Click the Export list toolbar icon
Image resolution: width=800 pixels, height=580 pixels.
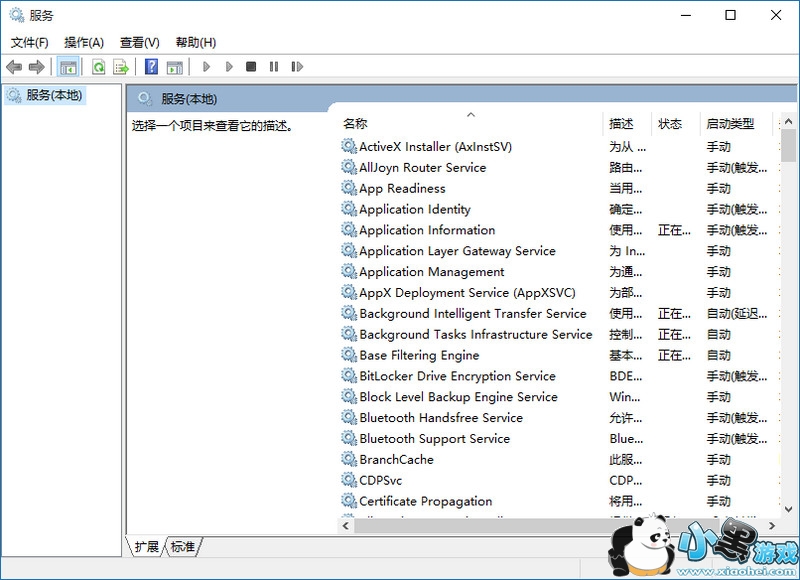point(121,67)
